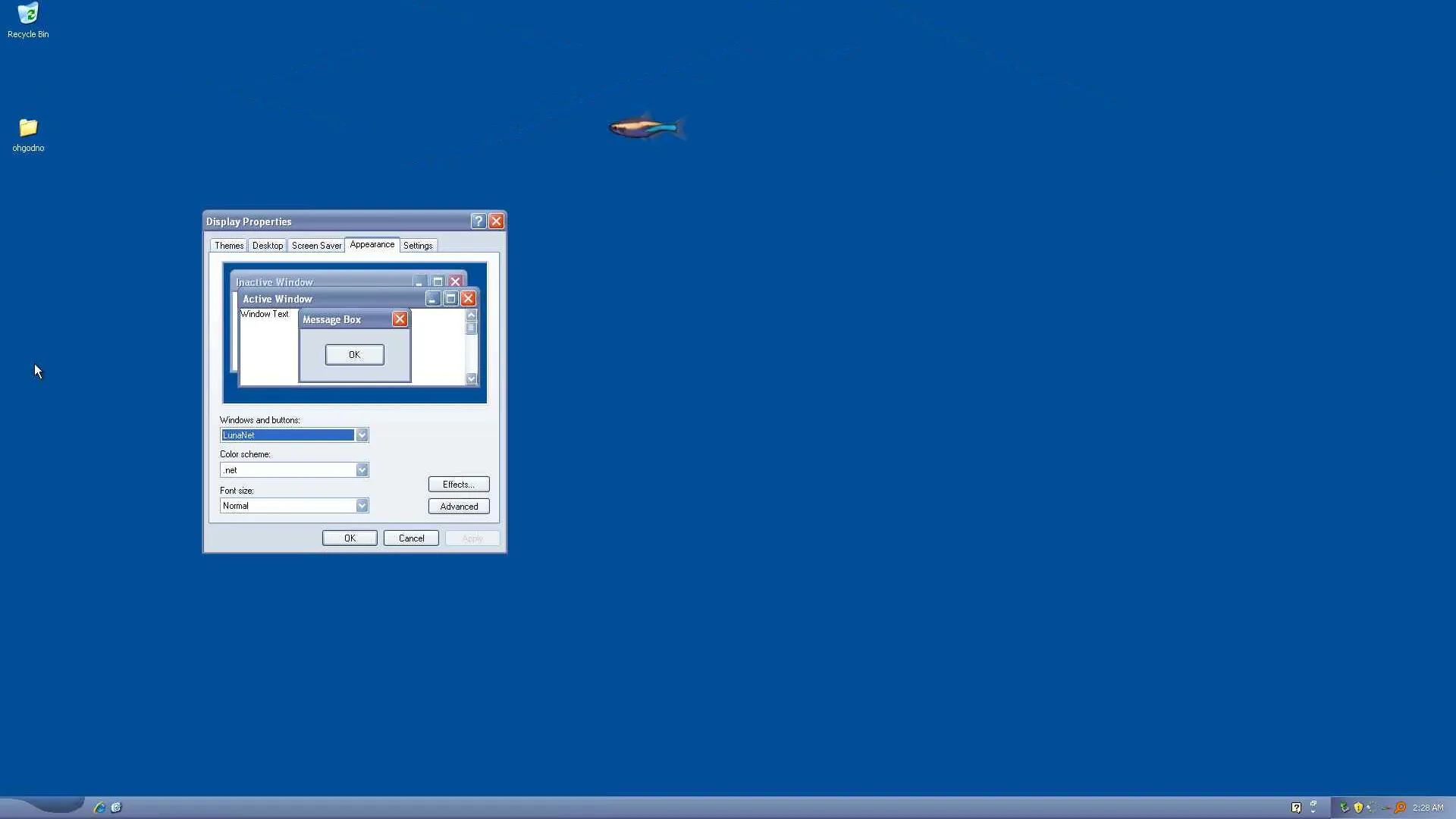This screenshot has width=1456, height=819.
Task: Click the question mark language bar icon
Action: [1296, 808]
